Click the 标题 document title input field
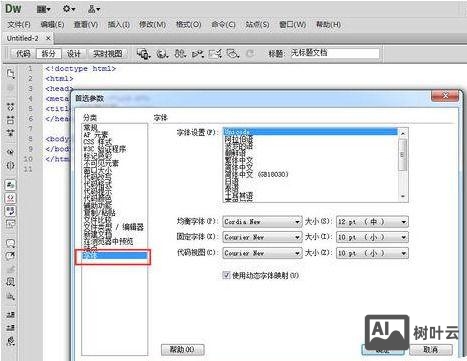The height and width of the screenshot is (361, 467). [x=335, y=53]
